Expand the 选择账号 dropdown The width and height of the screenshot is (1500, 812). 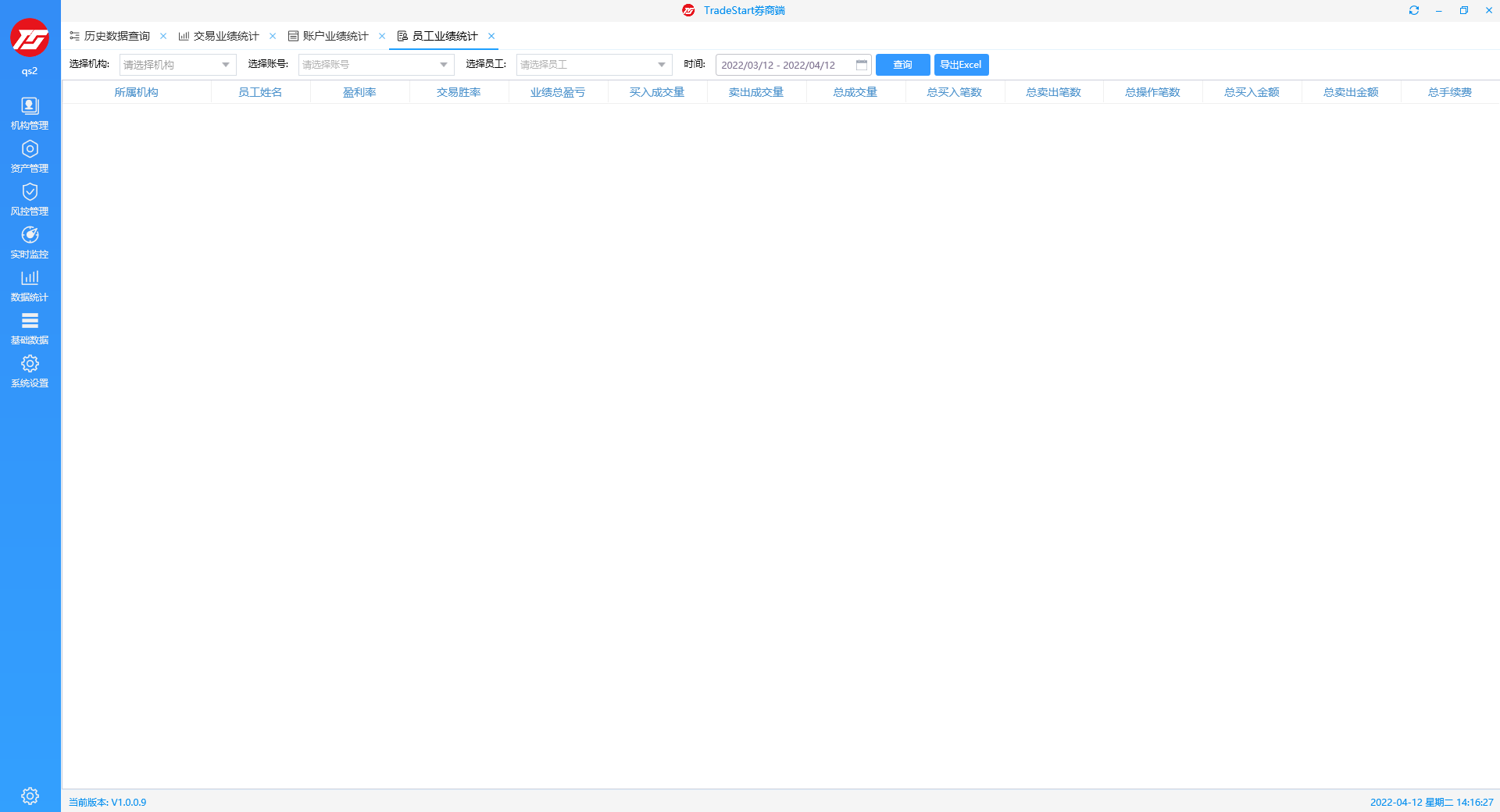[x=444, y=65]
